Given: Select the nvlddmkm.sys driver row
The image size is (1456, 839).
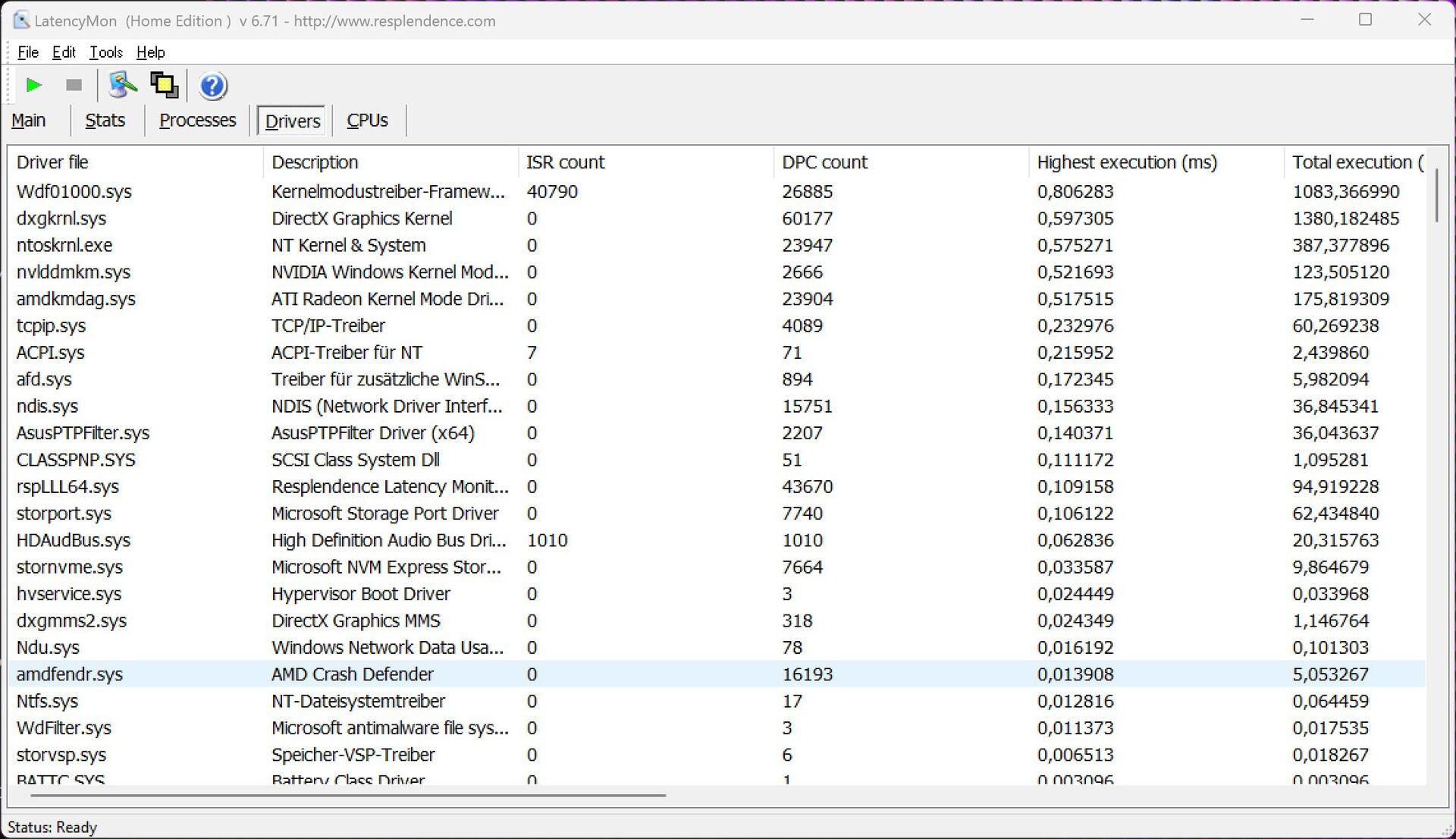Looking at the screenshot, I should click(x=74, y=272).
